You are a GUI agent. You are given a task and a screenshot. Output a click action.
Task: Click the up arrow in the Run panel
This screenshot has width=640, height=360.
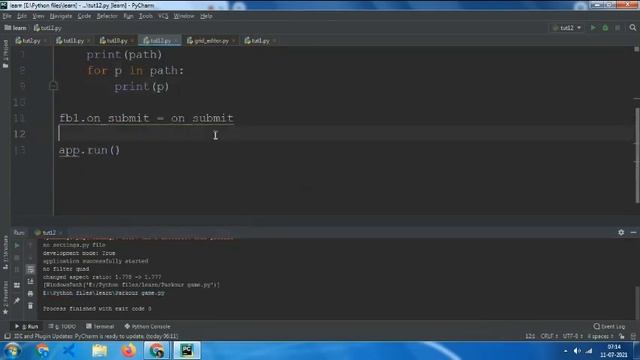pos(30,245)
